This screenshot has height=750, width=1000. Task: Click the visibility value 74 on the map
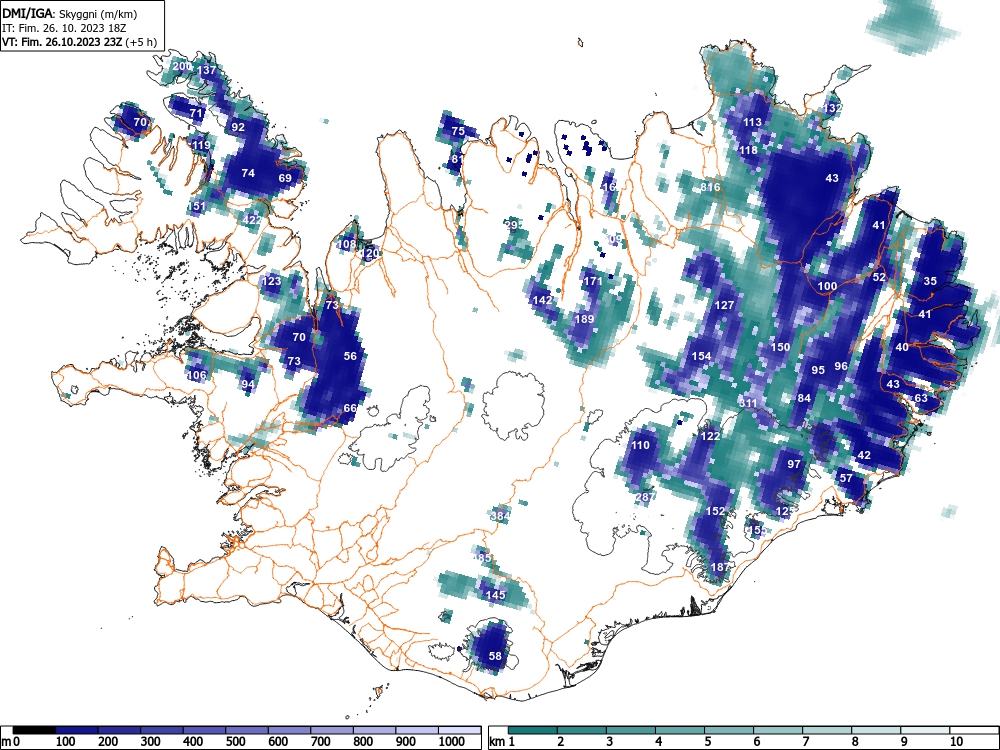tap(248, 173)
